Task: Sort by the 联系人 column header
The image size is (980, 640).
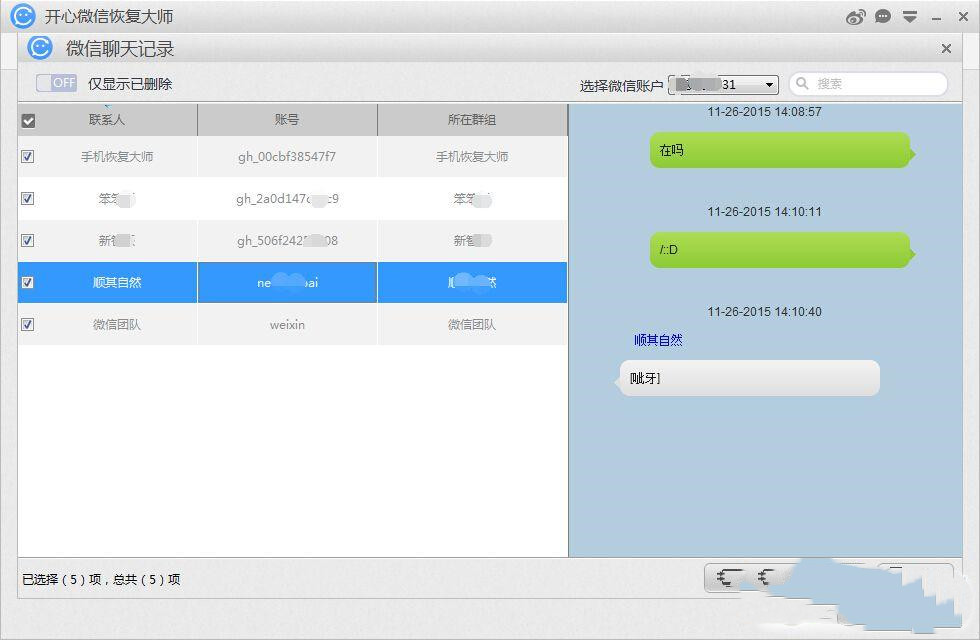Action: tap(107, 119)
